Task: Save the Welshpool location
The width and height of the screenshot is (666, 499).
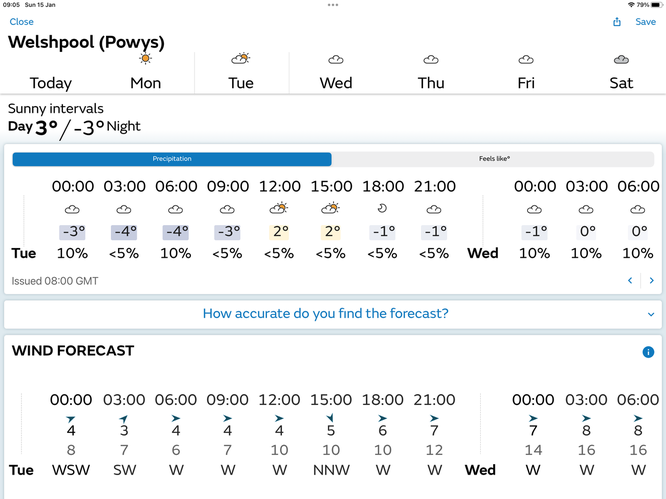Action: tap(645, 22)
